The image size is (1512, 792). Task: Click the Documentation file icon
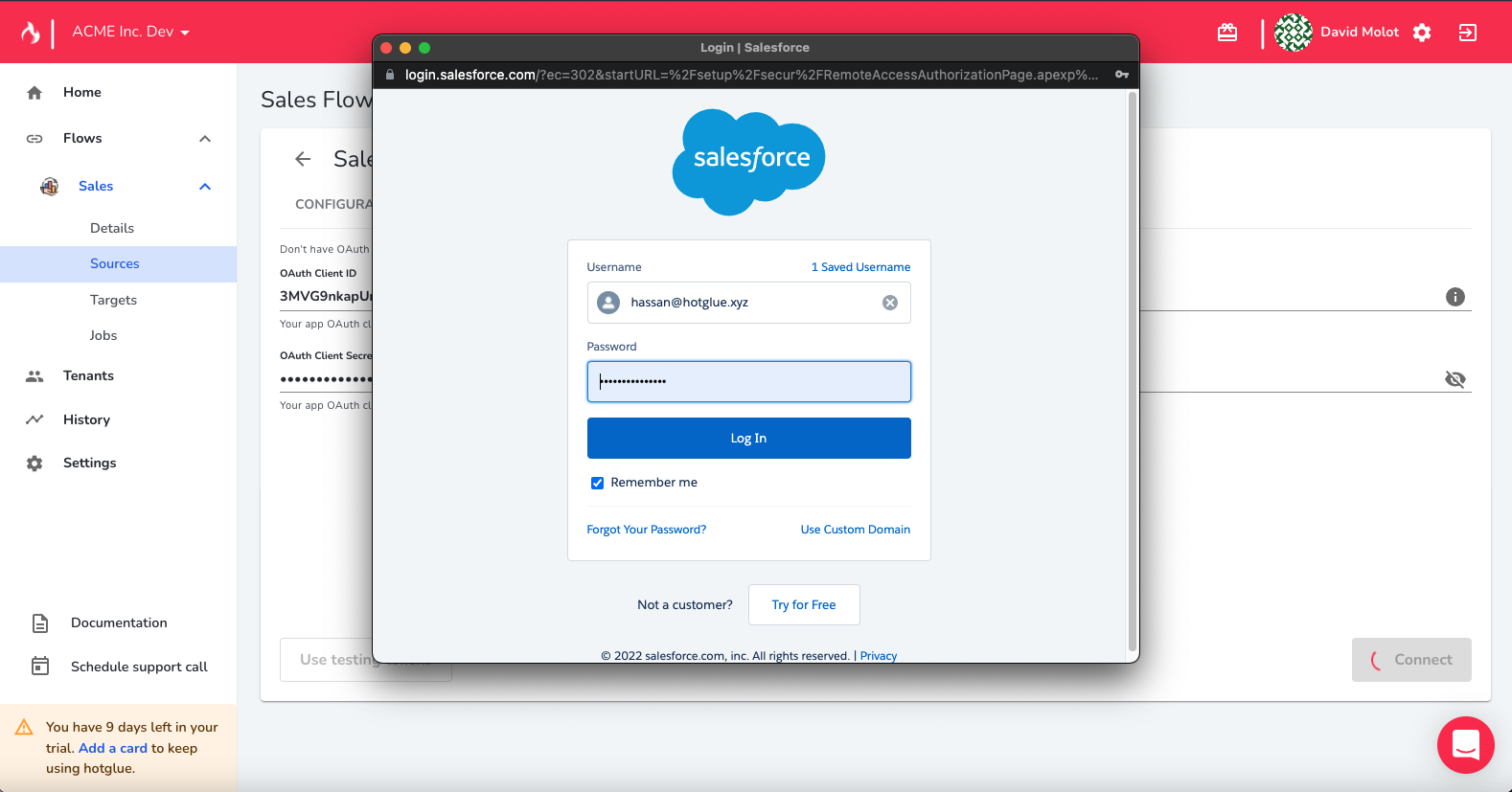[40, 623]
